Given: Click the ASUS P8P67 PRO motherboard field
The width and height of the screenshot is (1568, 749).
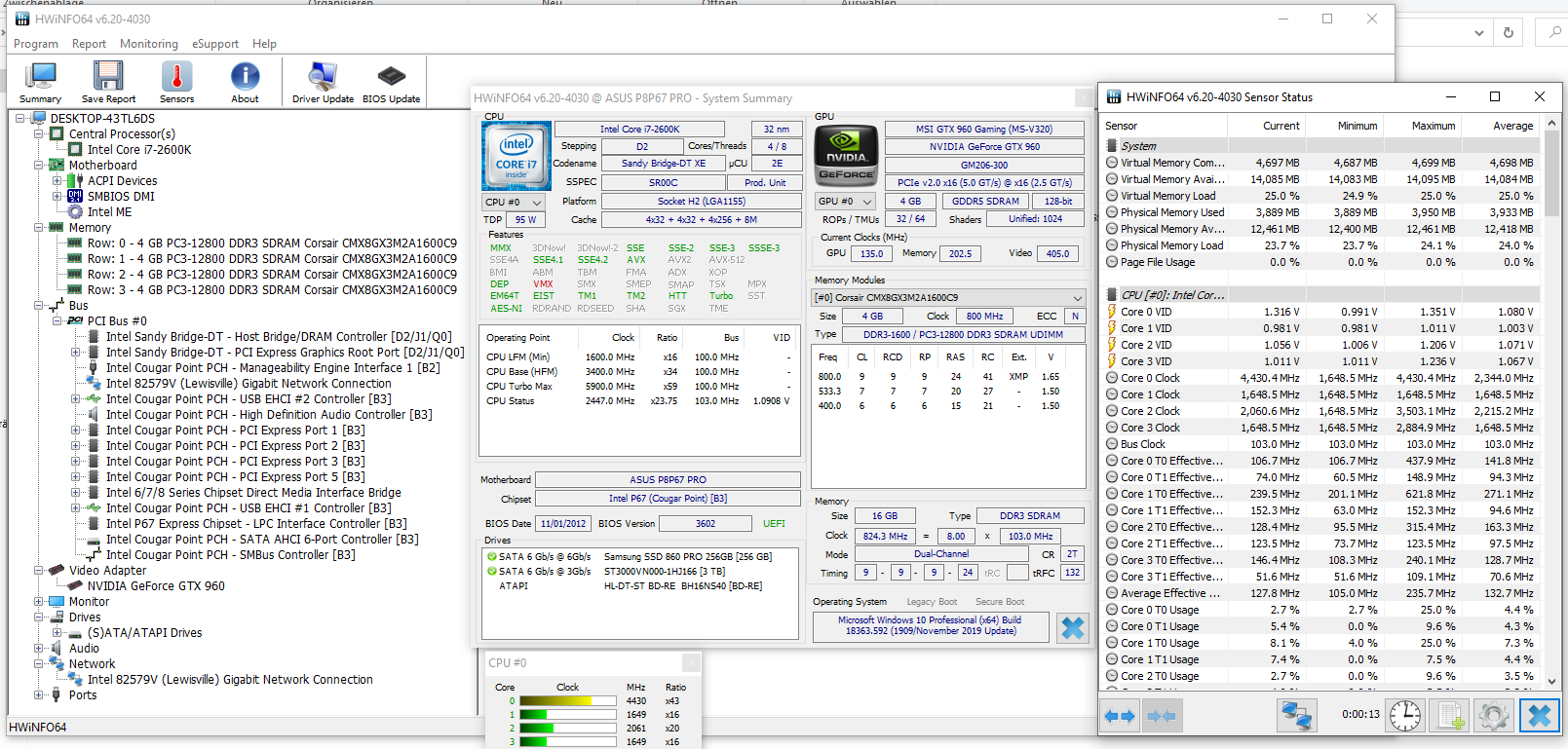Looking at the screenshot, I should (668, 480).
